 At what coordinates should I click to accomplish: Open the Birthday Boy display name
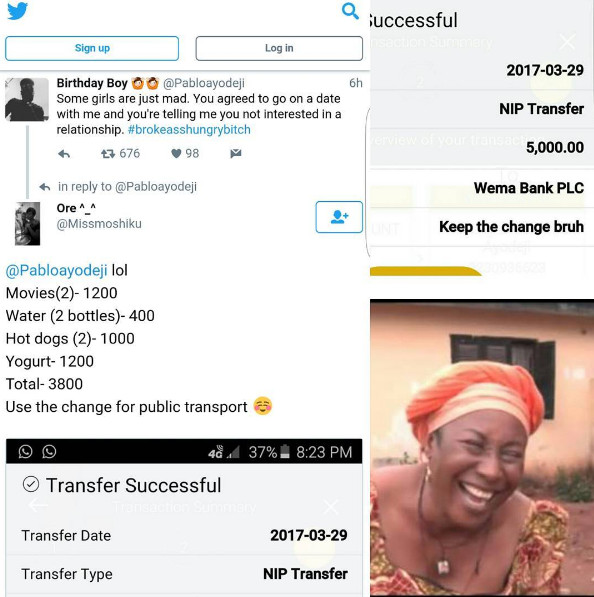[92, 83]
